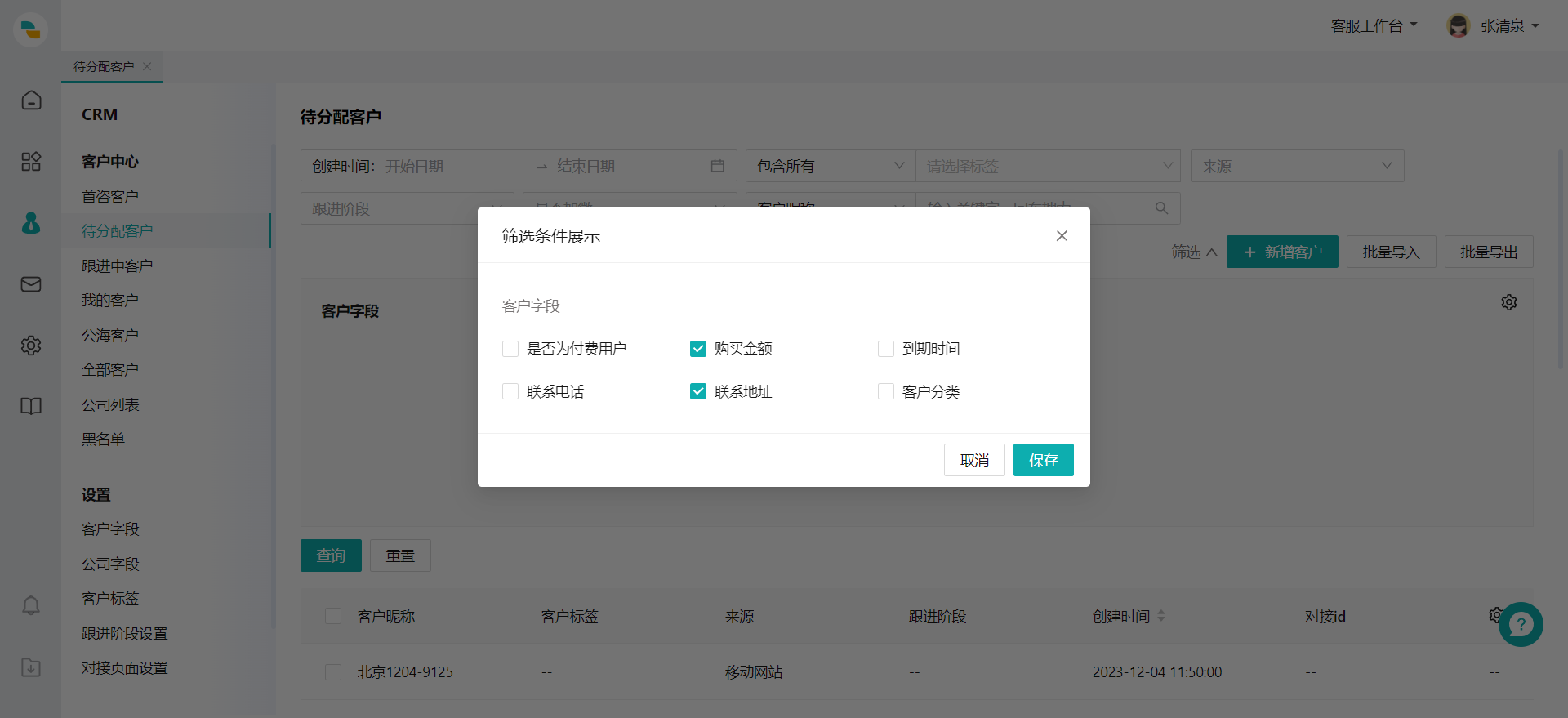Open the 张清泉 user menu

1510,26
